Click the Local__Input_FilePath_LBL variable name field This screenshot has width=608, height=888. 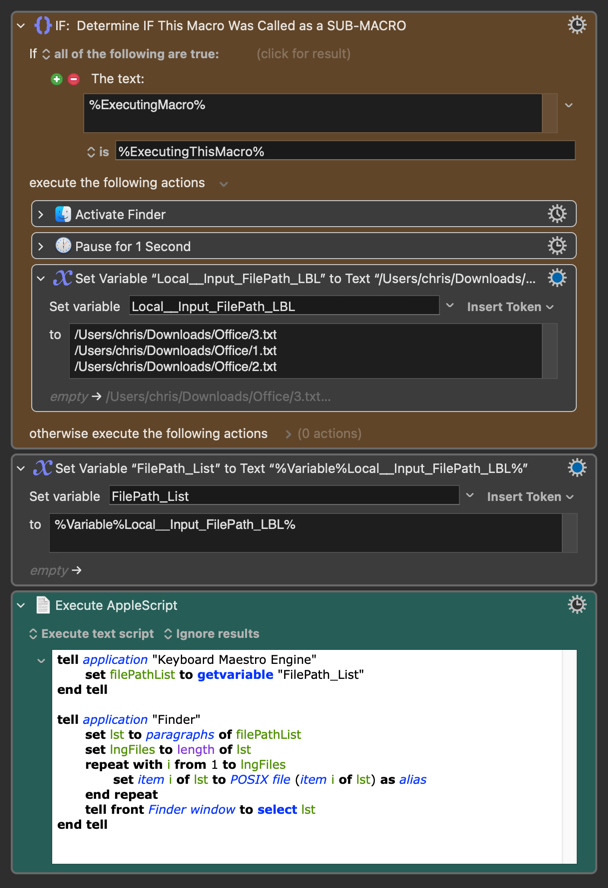(x=284, y=306)
